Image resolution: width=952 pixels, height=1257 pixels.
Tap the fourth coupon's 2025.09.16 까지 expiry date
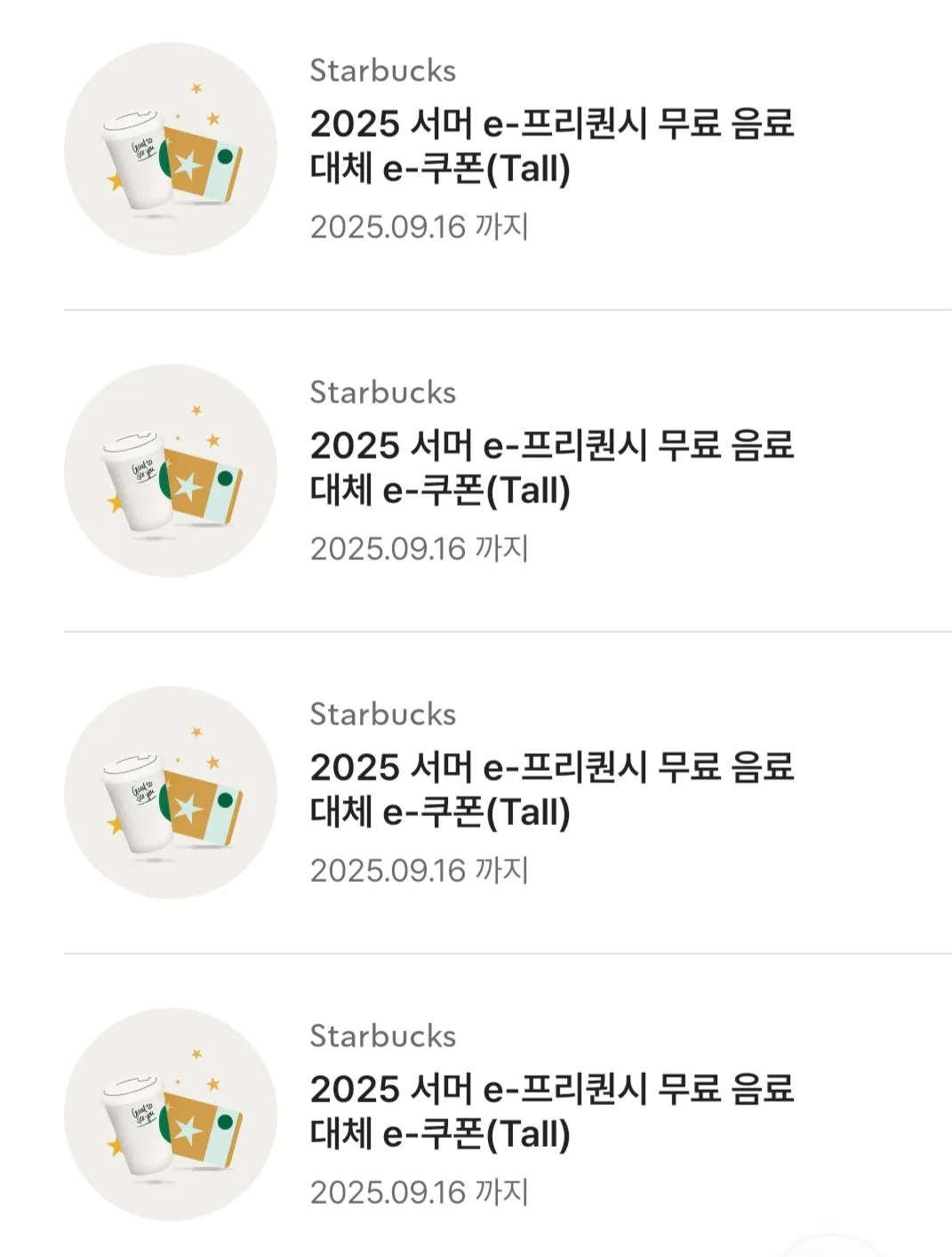420,1192
